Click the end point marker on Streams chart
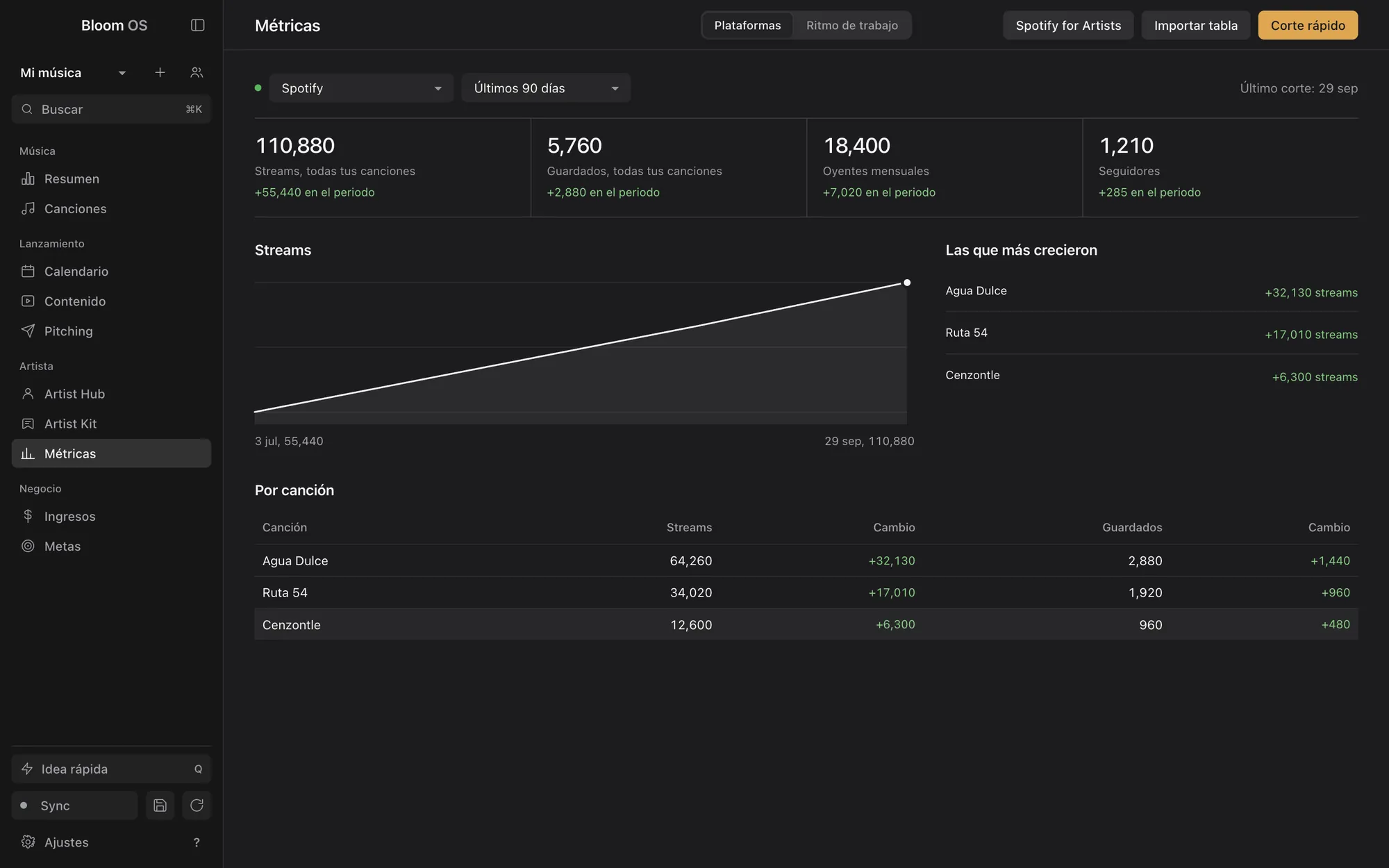1389x868 pixels. 907,283
